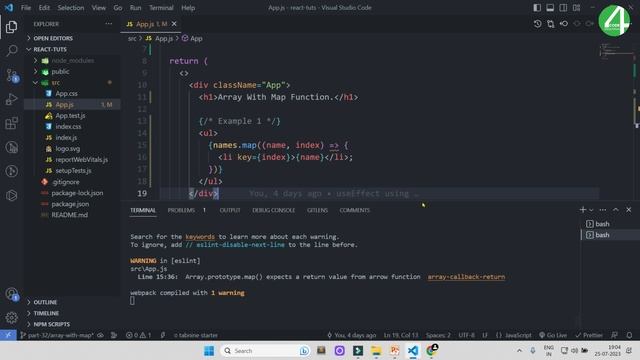Open the File menu
640x360 pixels.
point(26,8)
